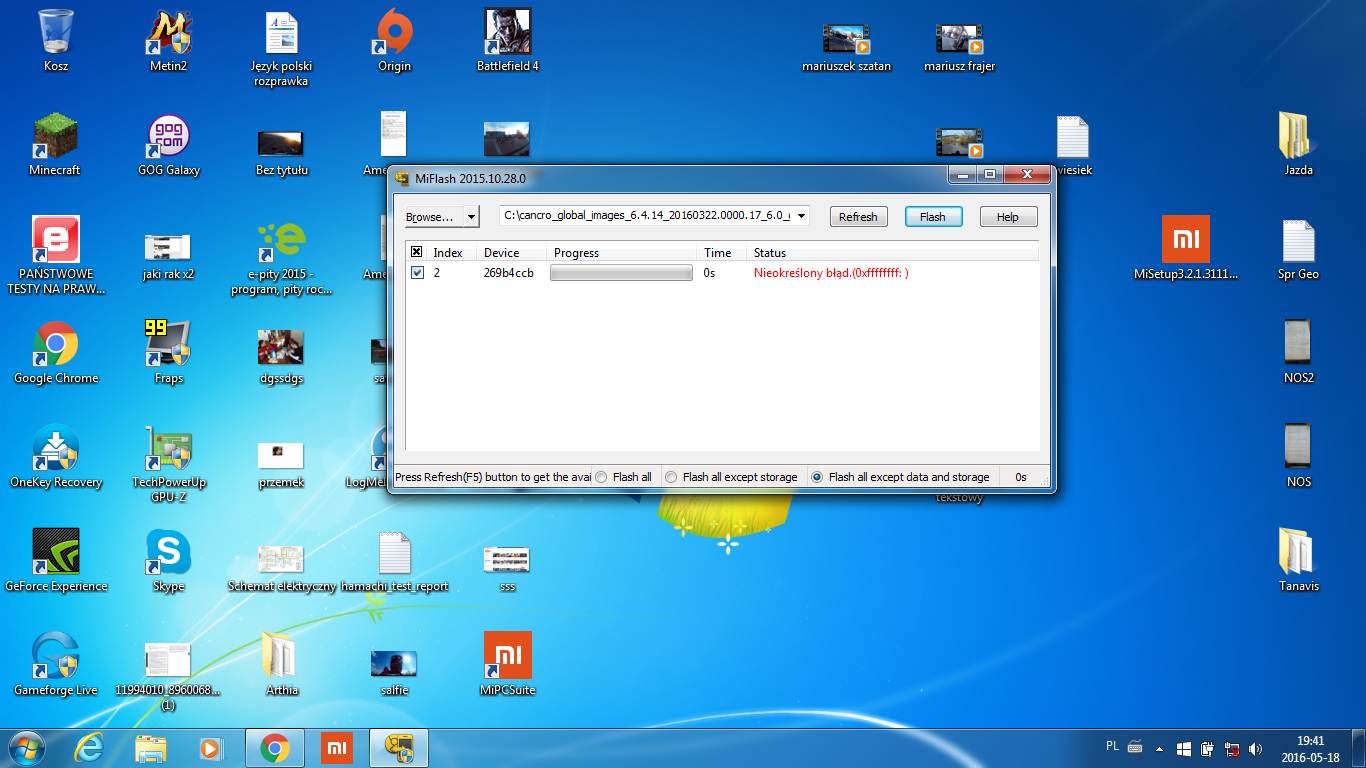This screenshot has height=768, width=1366.
Task: Show hidden system tray icons
Action: point(1159,748)
